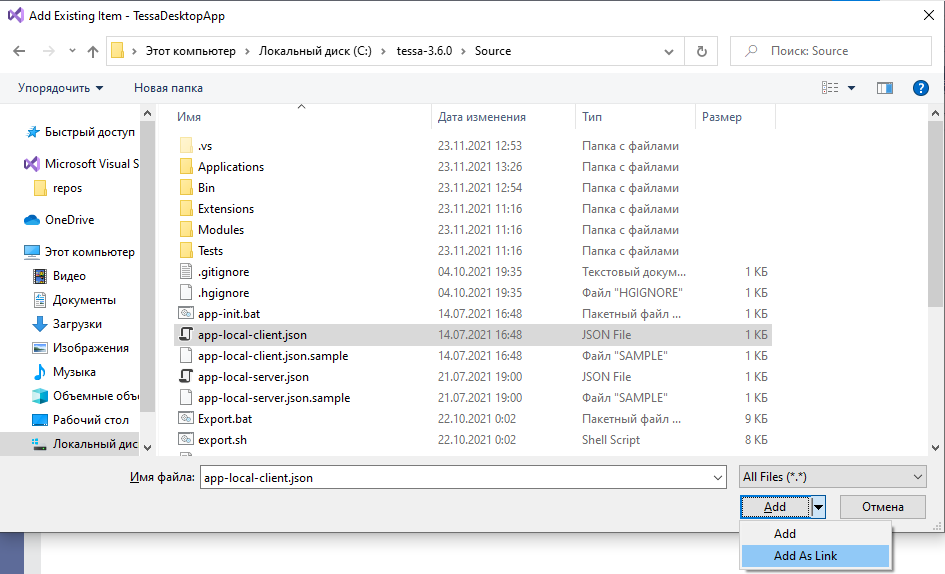
Task: Select Загрузки in the navigation pane
Action: tap(77, 324)
